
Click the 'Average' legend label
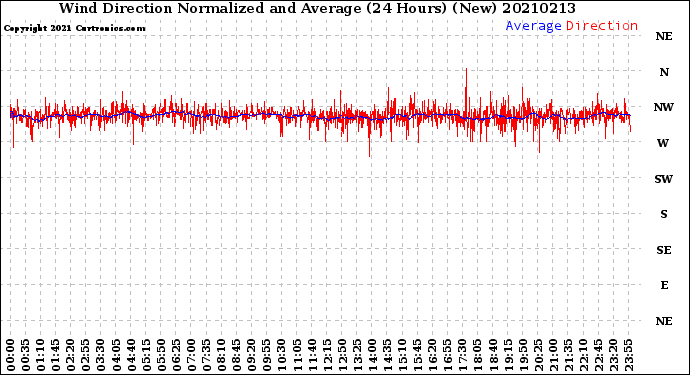tap(533, 26)
